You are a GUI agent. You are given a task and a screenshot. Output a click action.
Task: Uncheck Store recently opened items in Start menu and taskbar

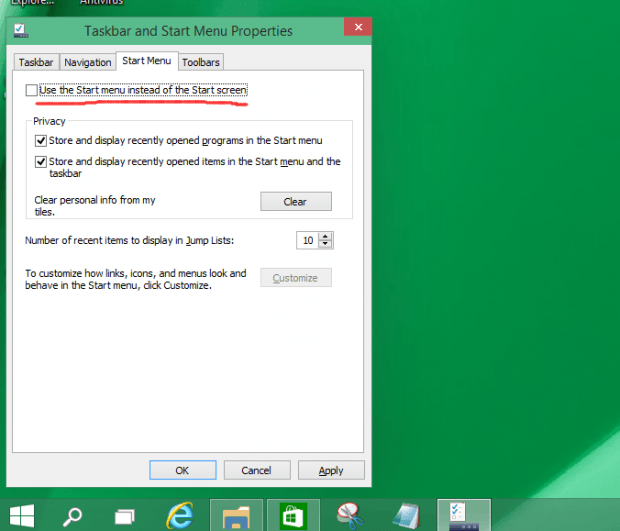click(x=41, y=162)
